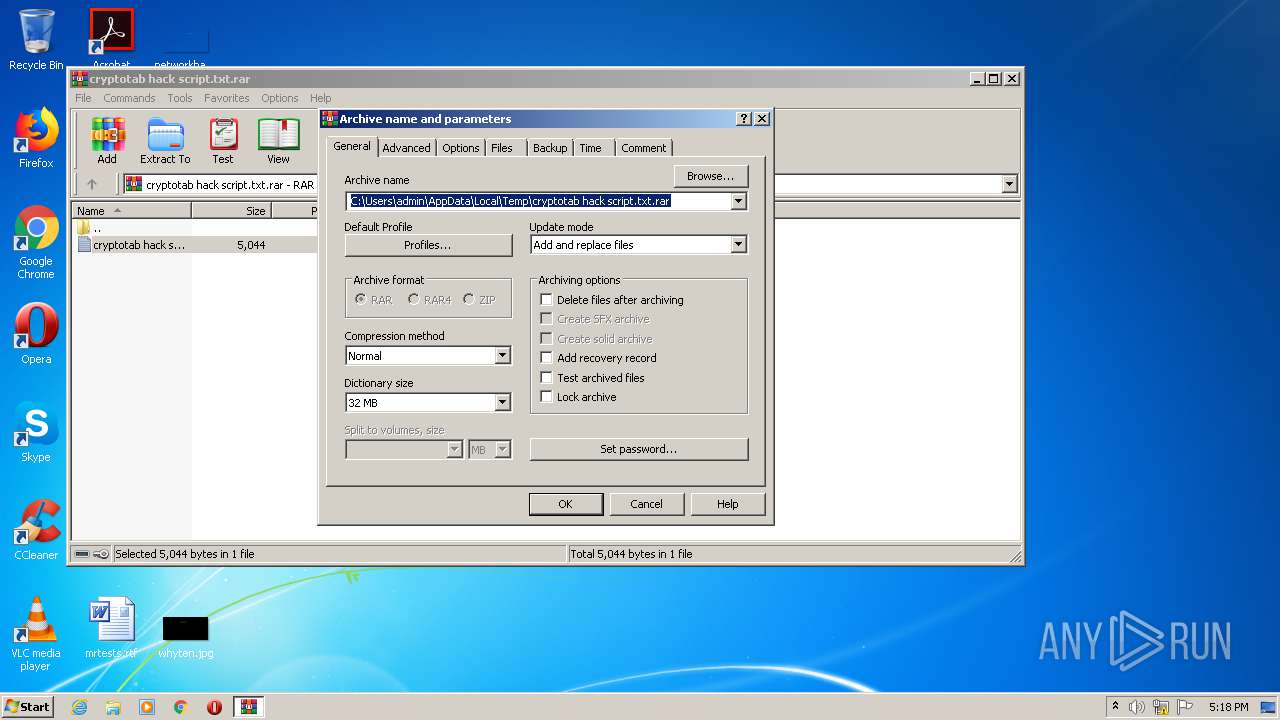Click the Profiles... button

click(428, 245)
